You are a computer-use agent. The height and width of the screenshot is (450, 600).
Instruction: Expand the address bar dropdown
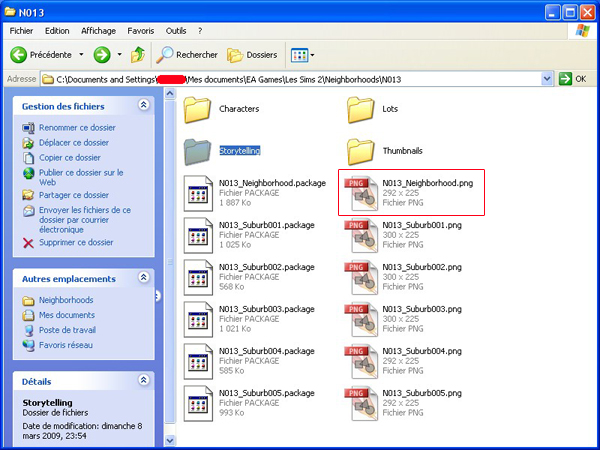(x=547, y=79)
